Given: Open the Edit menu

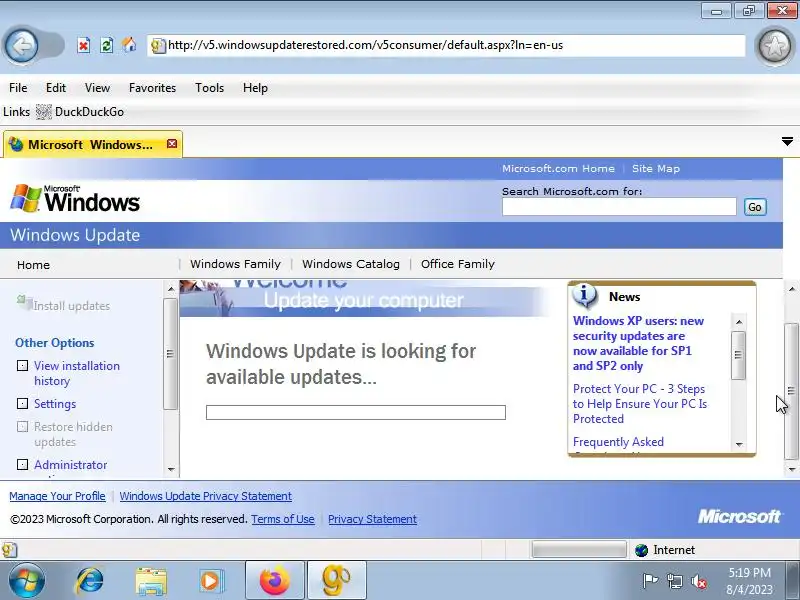Looking at the screenshot, I should [56, 88].
